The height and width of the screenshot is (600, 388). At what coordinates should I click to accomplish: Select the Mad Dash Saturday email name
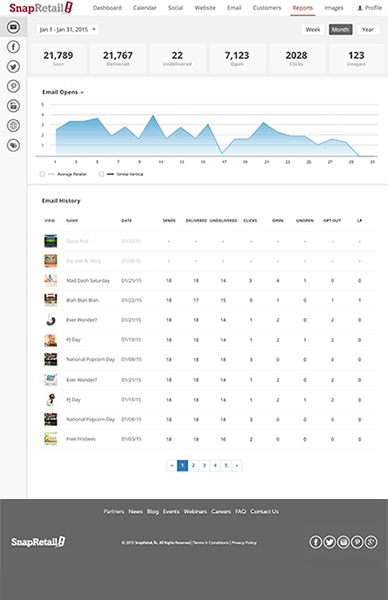88,280
